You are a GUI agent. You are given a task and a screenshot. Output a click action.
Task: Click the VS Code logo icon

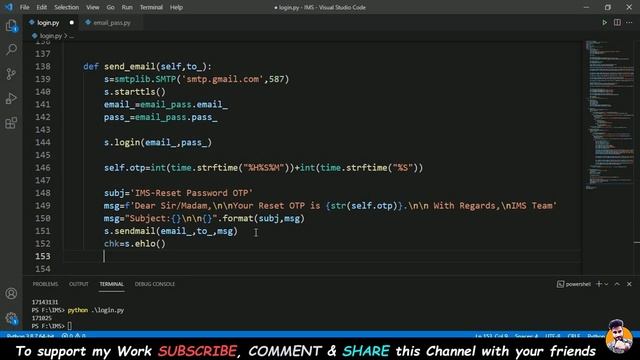pos(9,7)
